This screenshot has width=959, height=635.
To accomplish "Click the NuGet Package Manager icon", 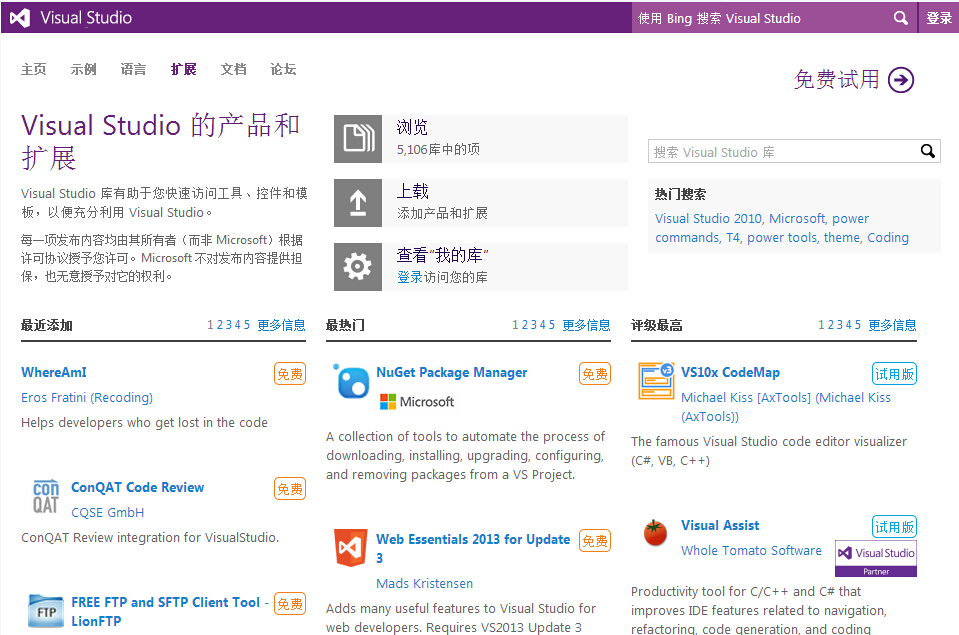I will [x=351, y=381].
